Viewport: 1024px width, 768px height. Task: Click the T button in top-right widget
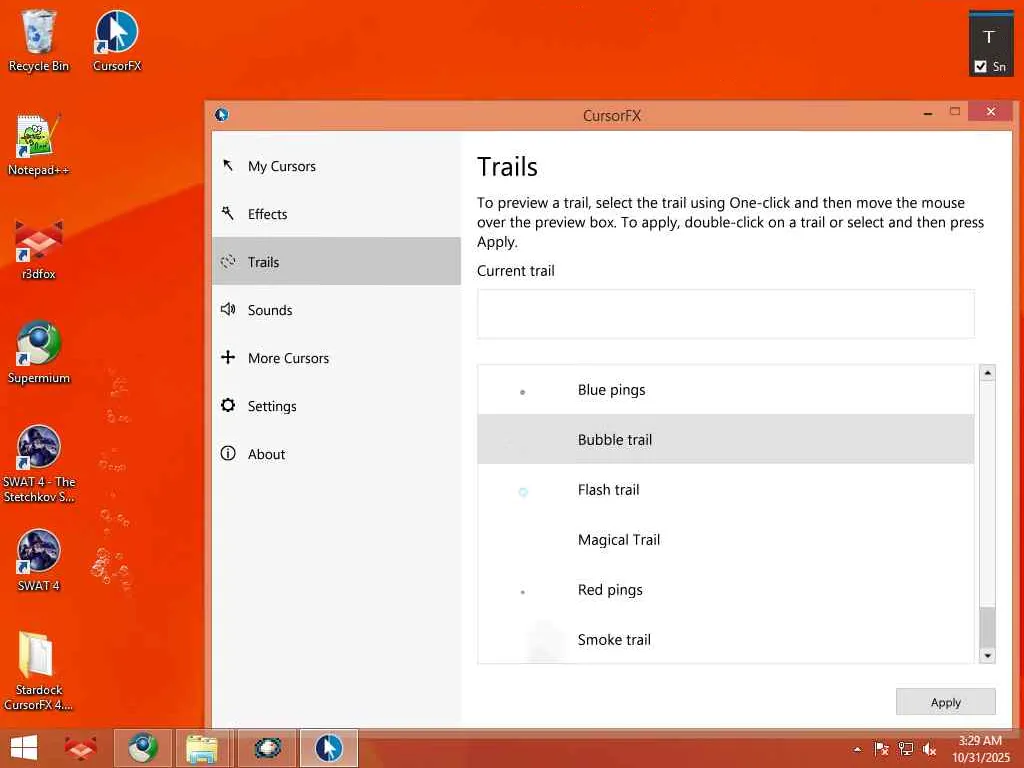click(989, 37)
